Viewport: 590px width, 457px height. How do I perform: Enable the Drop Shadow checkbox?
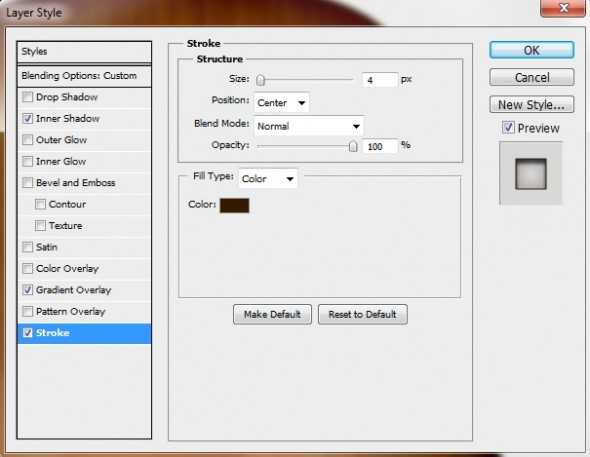click(27, 97)
